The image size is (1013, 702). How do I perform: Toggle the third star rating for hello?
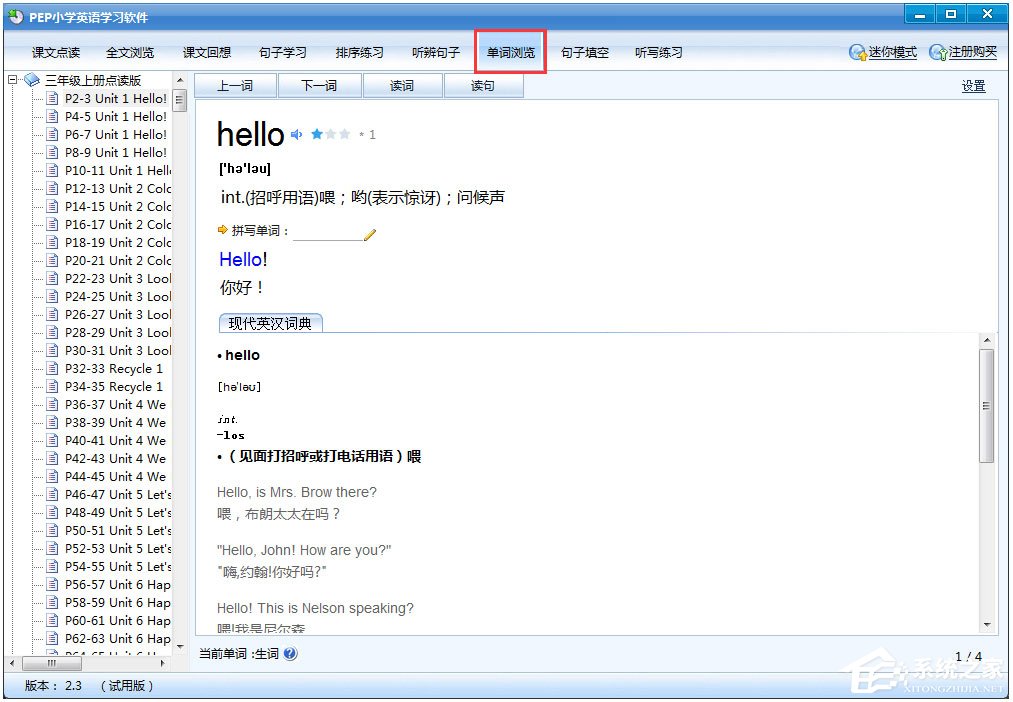coord(346,134)
